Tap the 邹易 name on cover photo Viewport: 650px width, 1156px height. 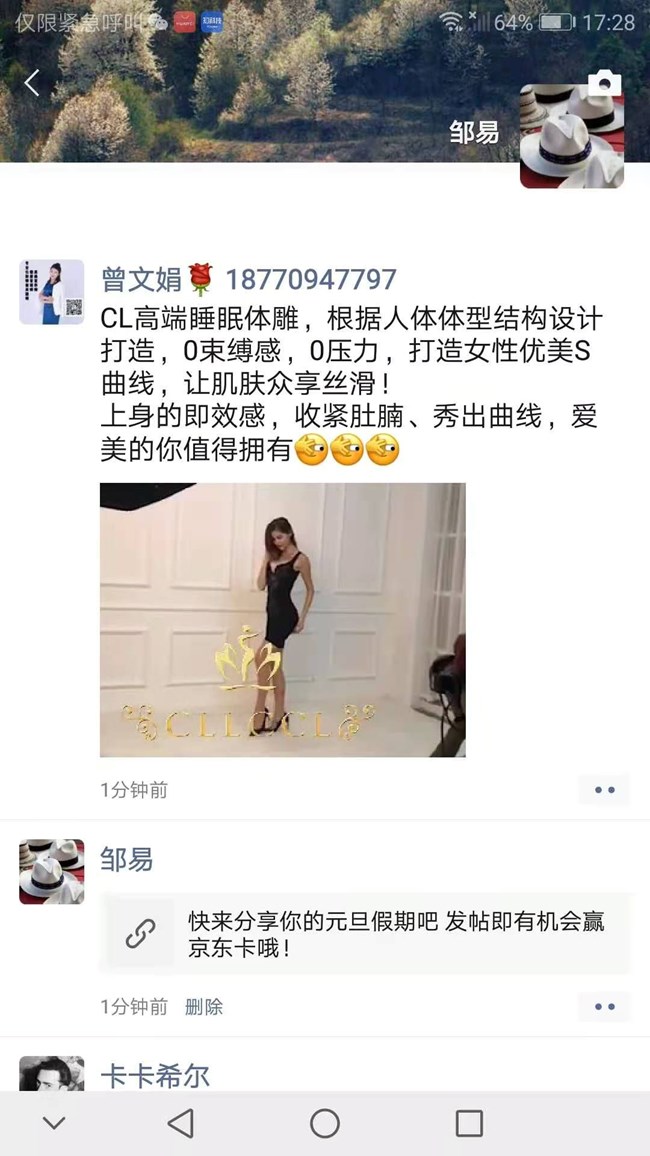[x=474, y=132]
